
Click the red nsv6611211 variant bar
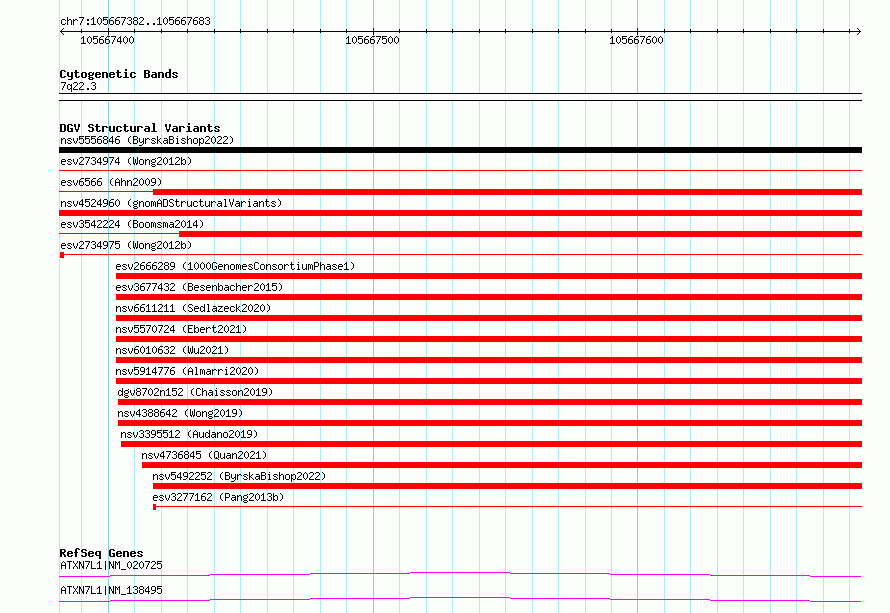489,318
